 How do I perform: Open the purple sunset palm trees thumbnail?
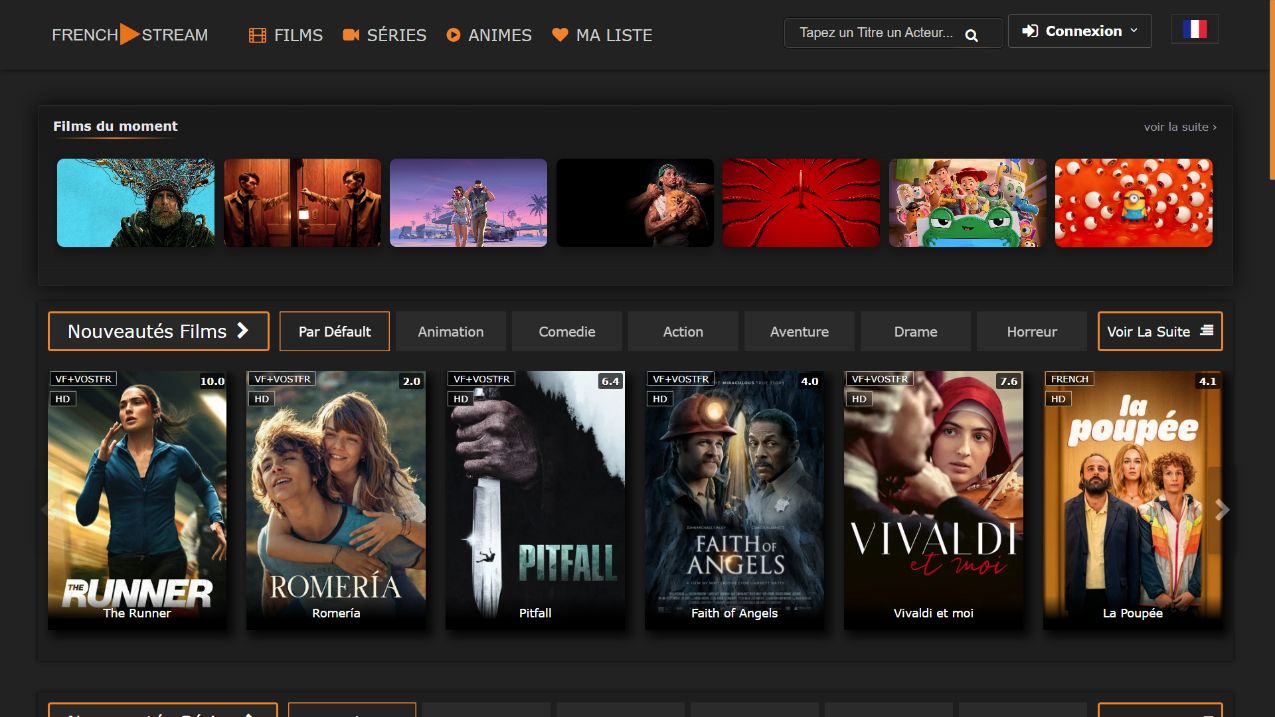coord(468,203)
